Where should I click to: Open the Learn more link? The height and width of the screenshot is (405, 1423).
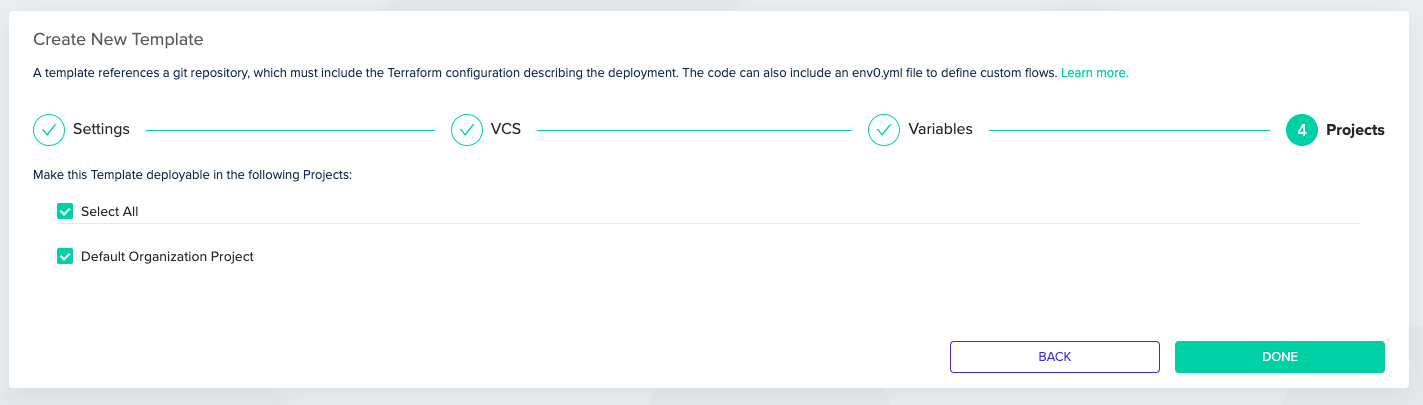pyautogui.click(x=1094, y=73)
